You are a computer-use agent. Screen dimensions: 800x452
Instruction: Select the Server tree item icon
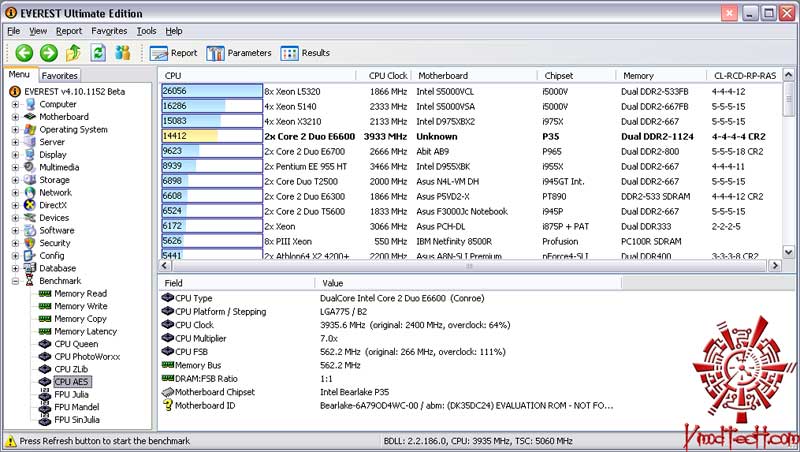[30, 142]
